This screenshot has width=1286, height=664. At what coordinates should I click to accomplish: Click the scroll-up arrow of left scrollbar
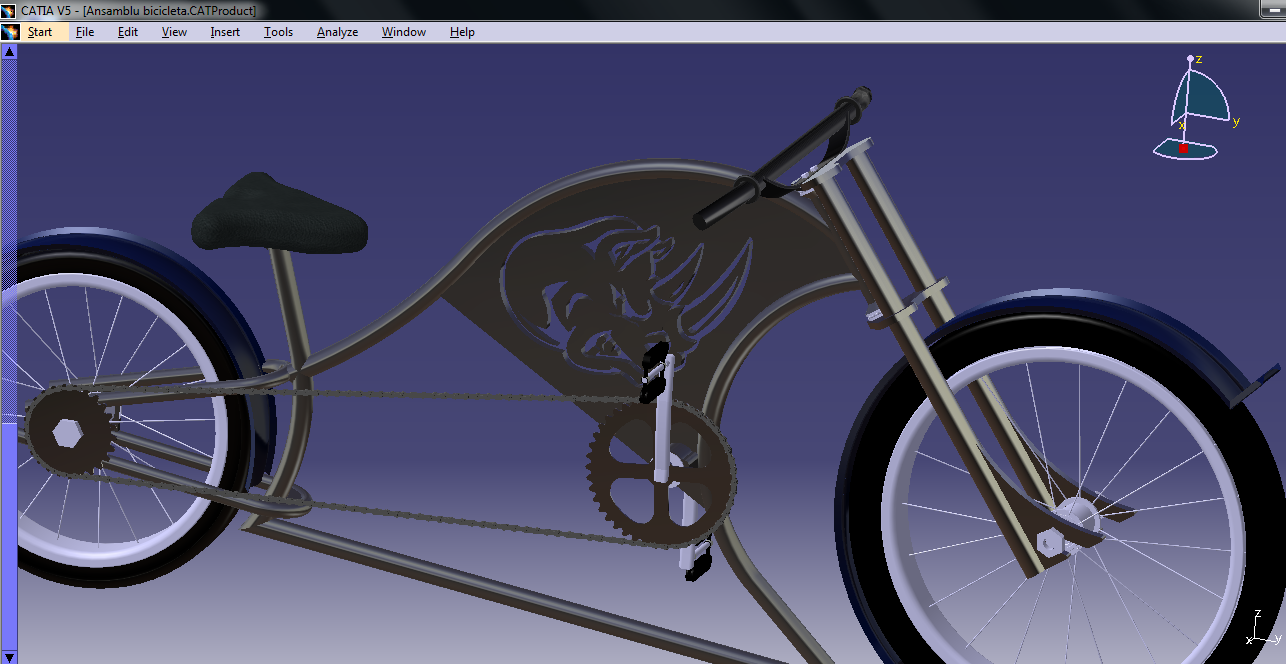point(9,50)
